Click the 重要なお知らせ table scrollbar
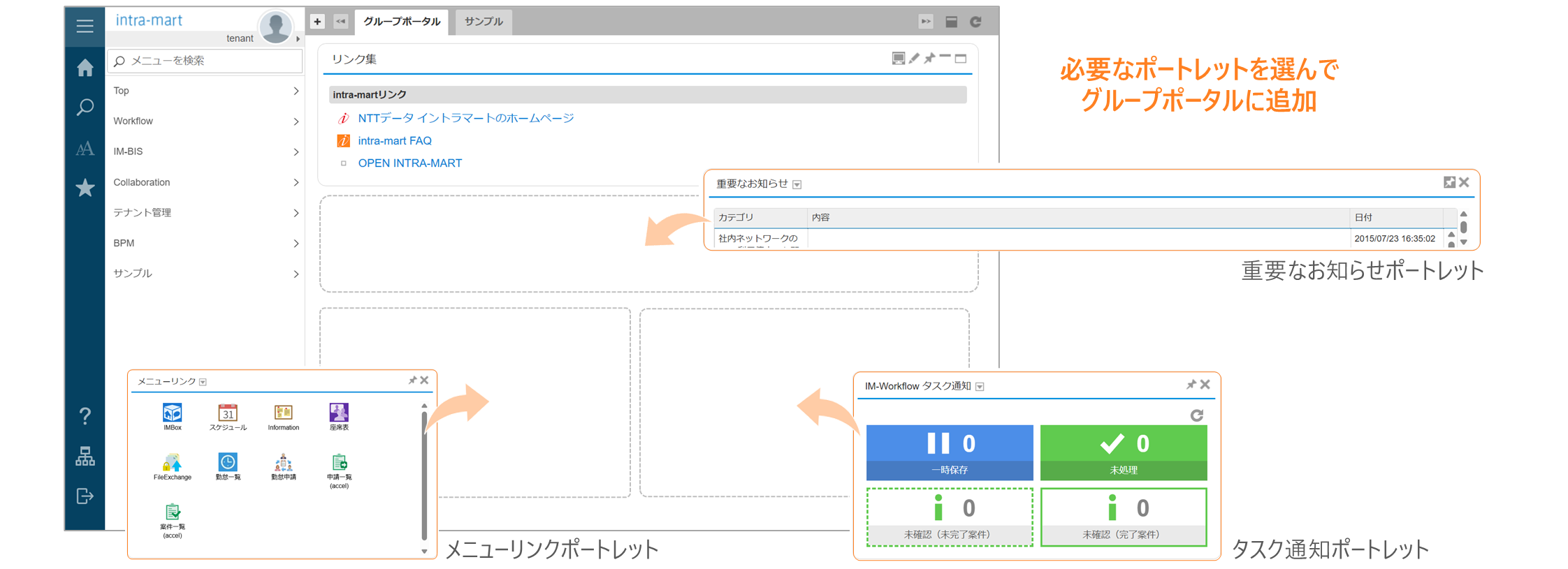 tap(1463, 228)
